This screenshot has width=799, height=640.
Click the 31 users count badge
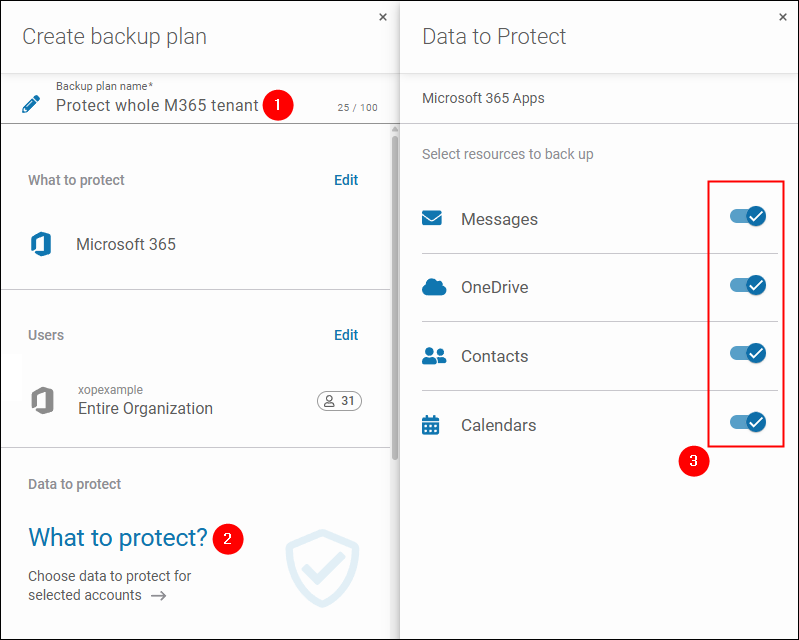[339, 401]
